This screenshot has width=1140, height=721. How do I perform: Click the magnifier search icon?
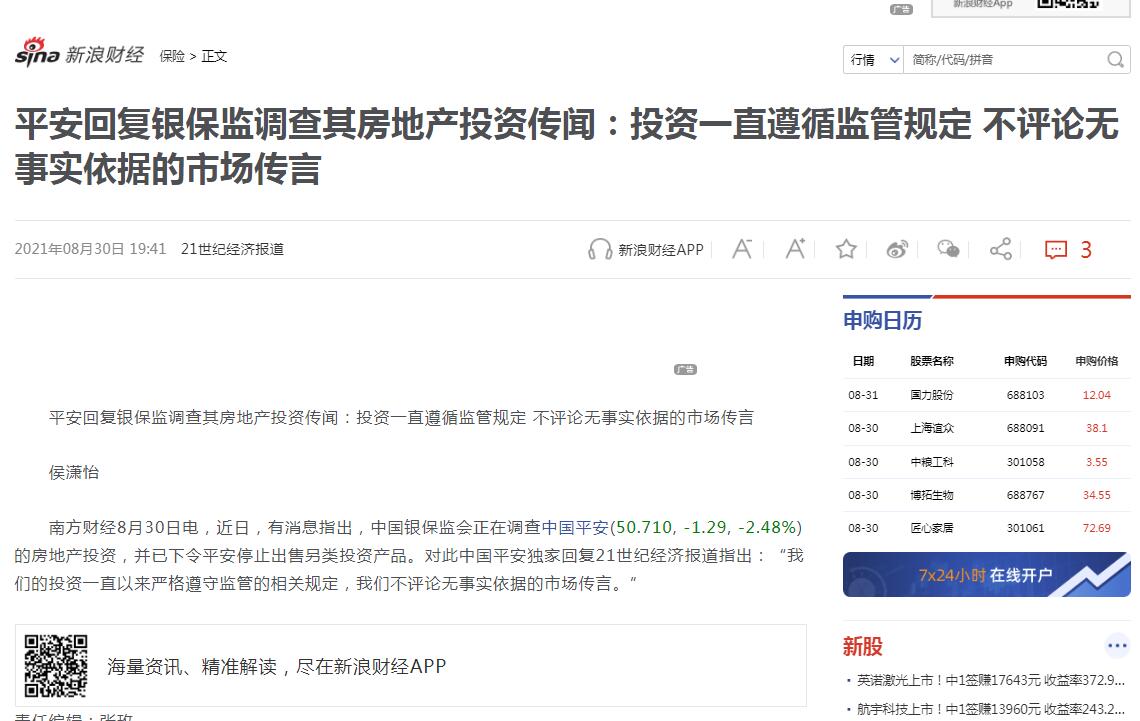click(x=1115, y=60)
